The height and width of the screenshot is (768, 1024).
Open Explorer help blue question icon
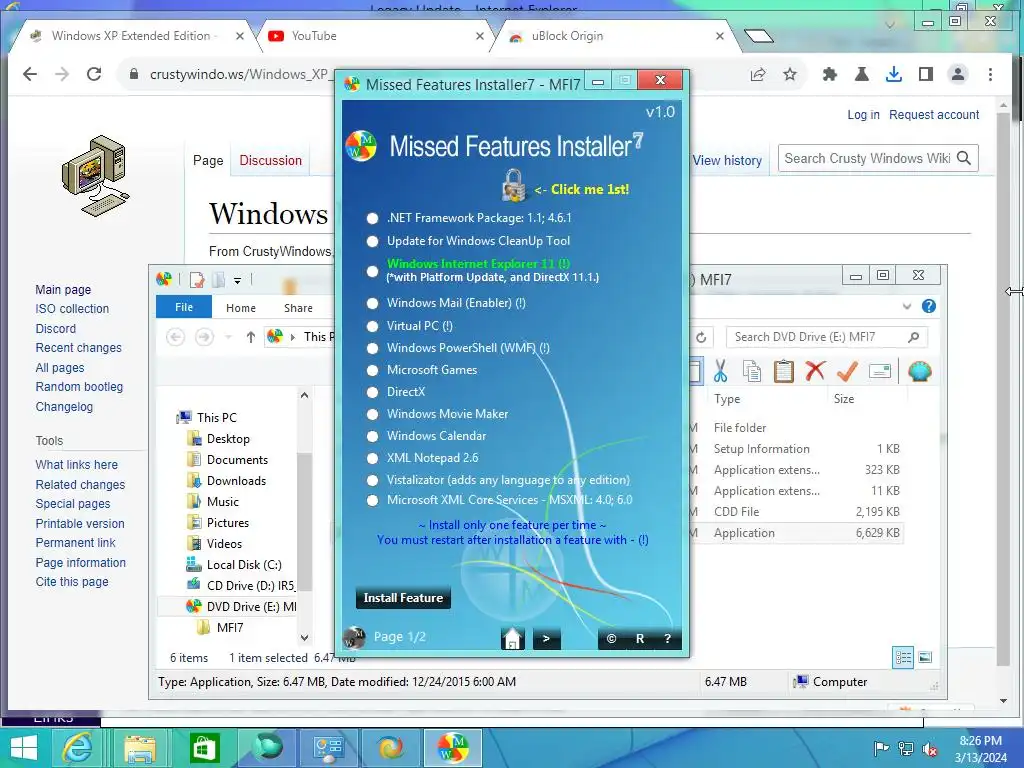point(929,306)
